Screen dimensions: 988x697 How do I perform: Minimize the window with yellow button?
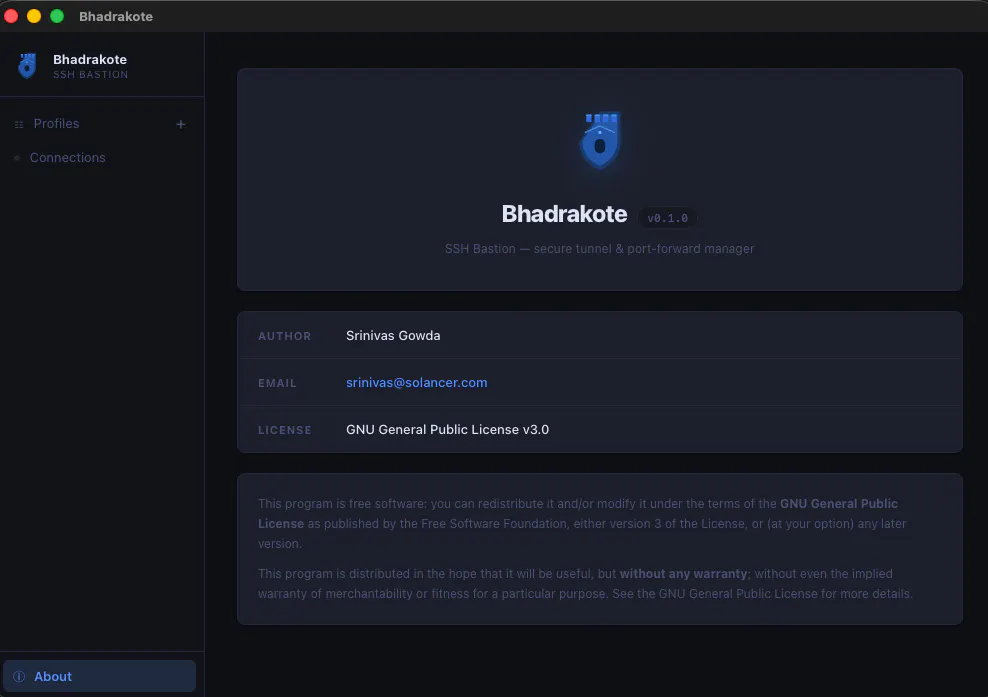34,16
